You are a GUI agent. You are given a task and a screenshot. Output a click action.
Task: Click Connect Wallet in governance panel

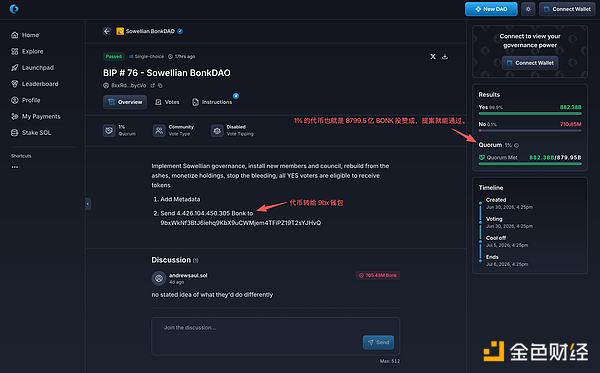tap(530, 63)
